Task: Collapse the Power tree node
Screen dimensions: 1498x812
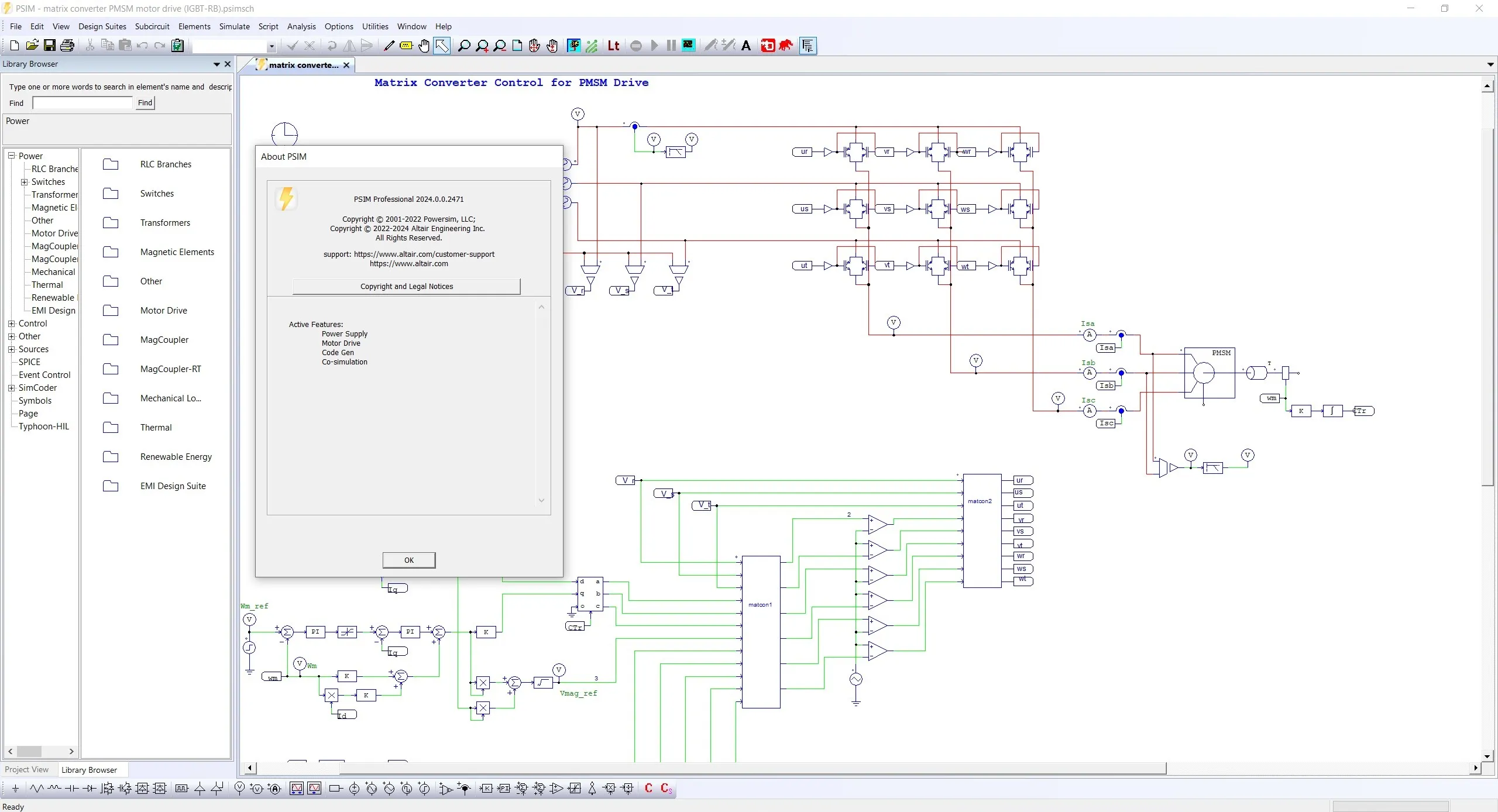Action: [11, 156]
